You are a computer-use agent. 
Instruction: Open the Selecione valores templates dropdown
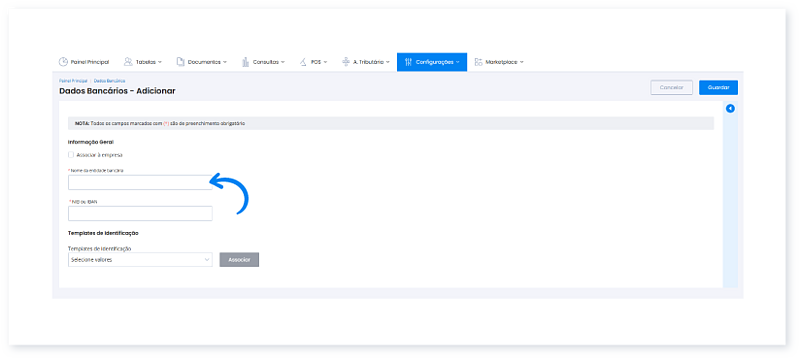[140, 260]
